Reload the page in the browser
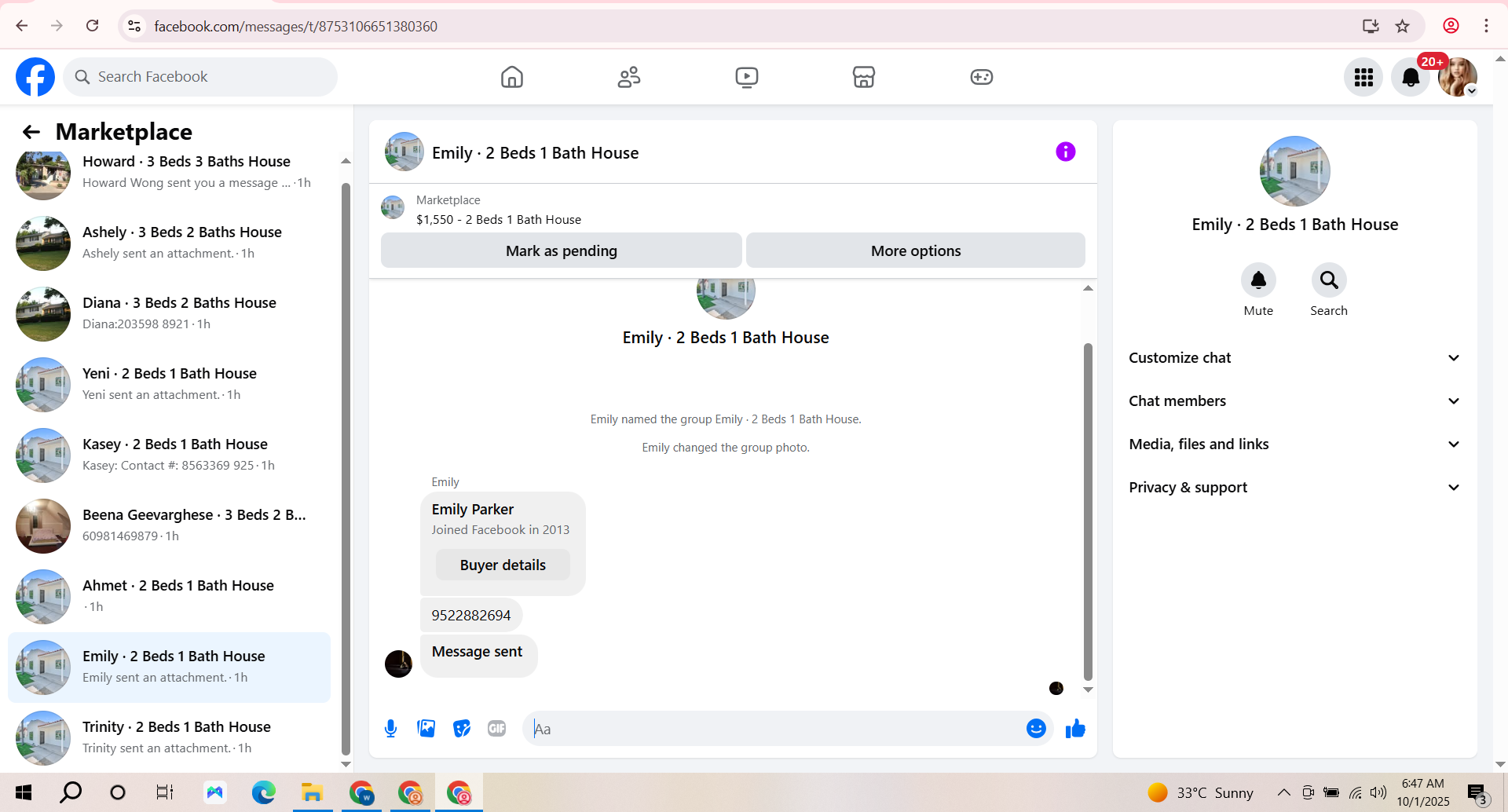 click(x=92, y=26)
